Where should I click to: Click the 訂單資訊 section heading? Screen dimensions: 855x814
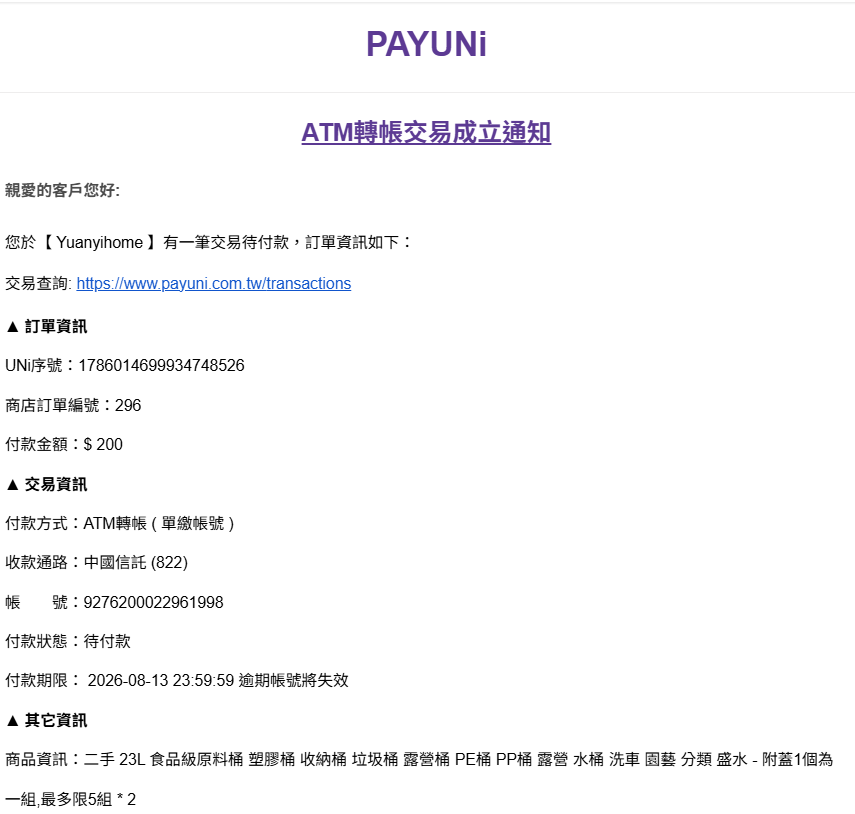(46, 327)
